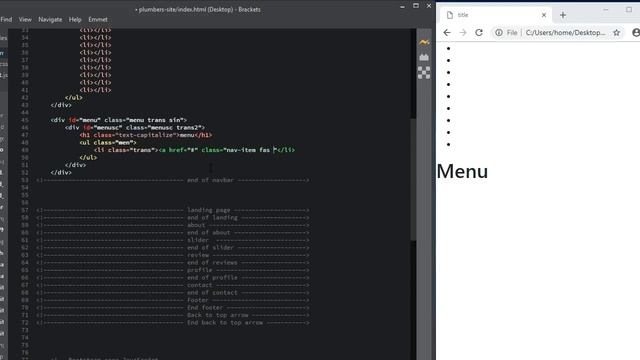
Task: Click the 'end of about' comment line
Action: point(173,233)
